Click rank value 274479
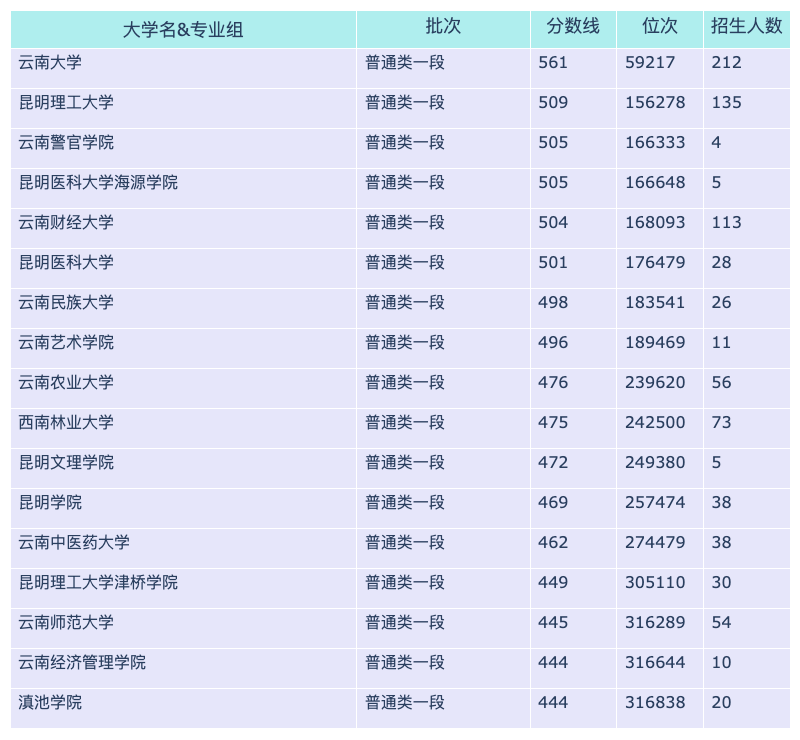This screenshot has width=800, height=740. click(x=655, y=542)
